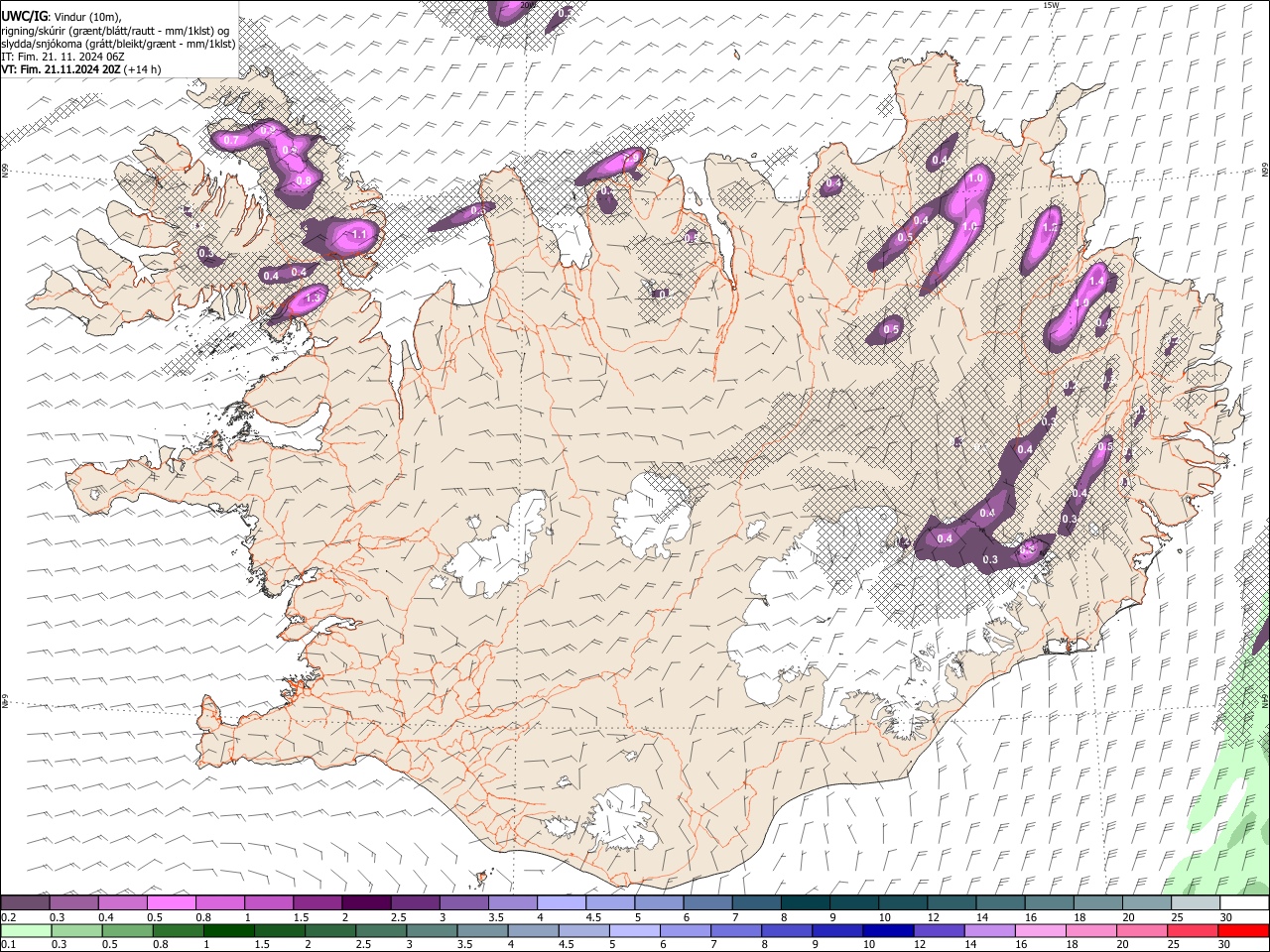
Task: Pick the palest green swatch starting at 0.1
Action: (x=26, y=930)
